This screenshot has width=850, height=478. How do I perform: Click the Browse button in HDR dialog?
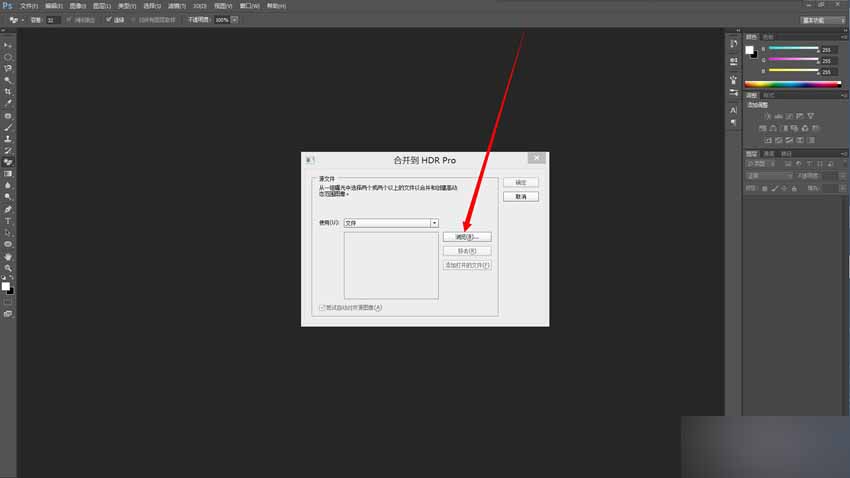click(x=467, y=237)
